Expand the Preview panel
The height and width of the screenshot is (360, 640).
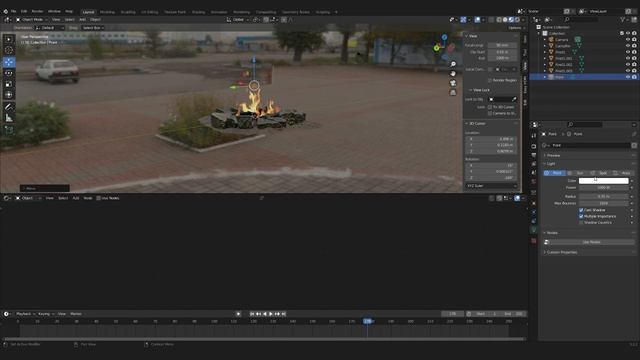click(553, 156)
